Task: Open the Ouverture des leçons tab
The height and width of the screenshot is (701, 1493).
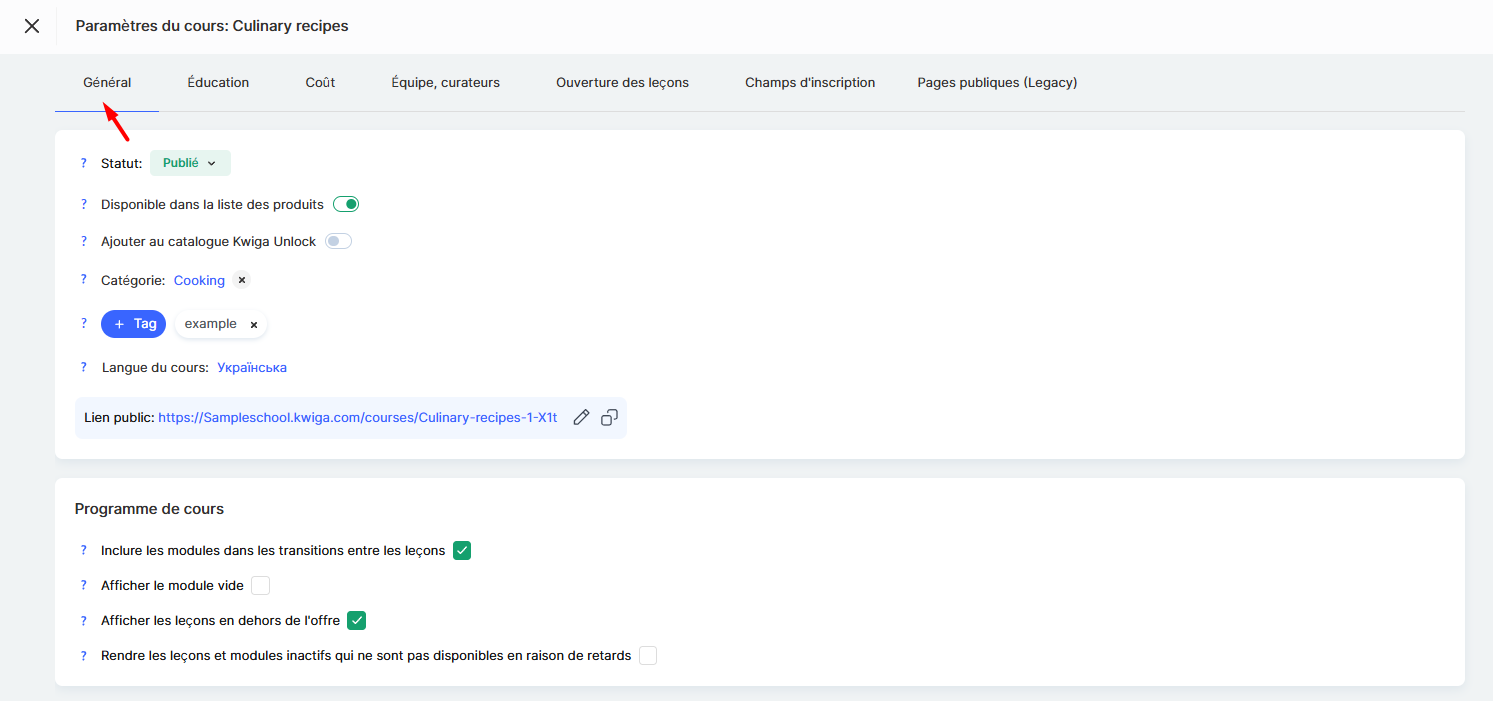Action: [x=622, y=83]
